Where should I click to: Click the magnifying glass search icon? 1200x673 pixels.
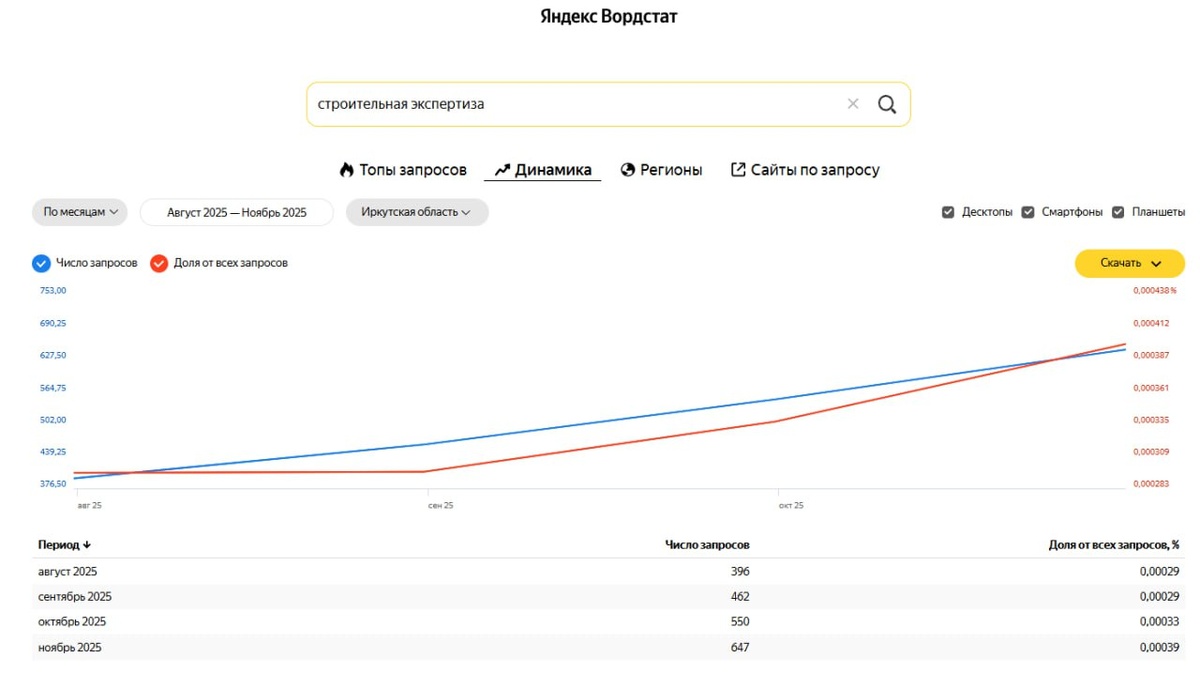pos(887,104)
